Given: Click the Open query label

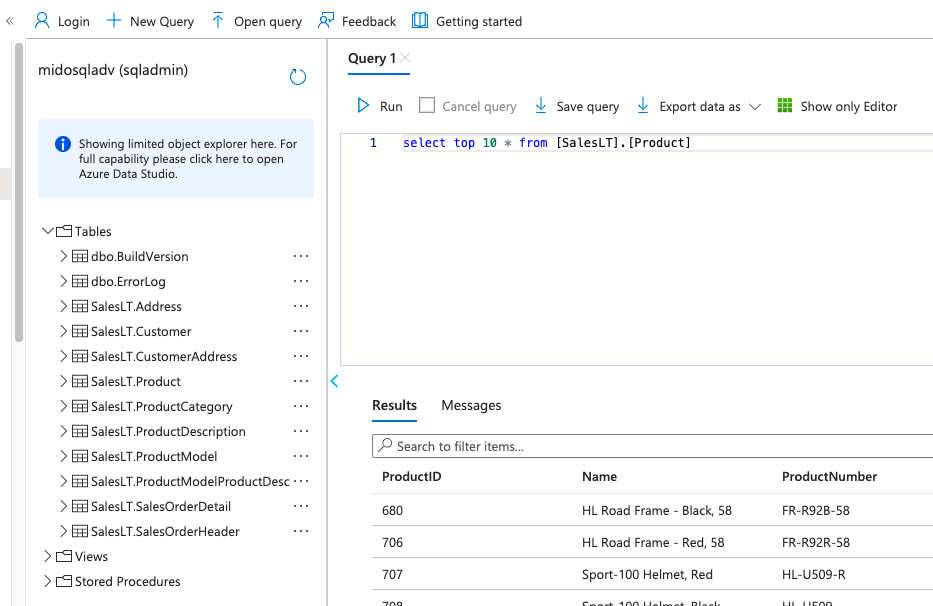Looking at the screenshot, I should 268,21.
